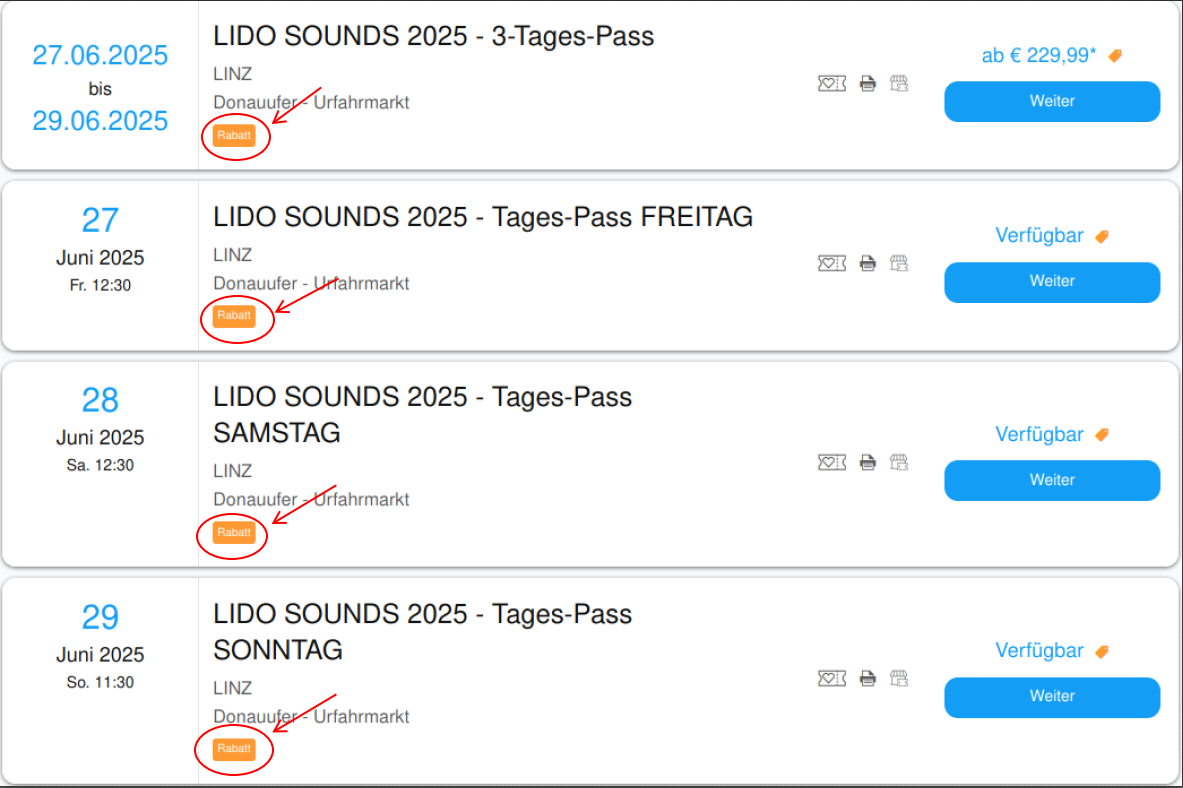Click Weiter for Tages-Pass SAMSTAG
1183x788 pixels.
1052,480
